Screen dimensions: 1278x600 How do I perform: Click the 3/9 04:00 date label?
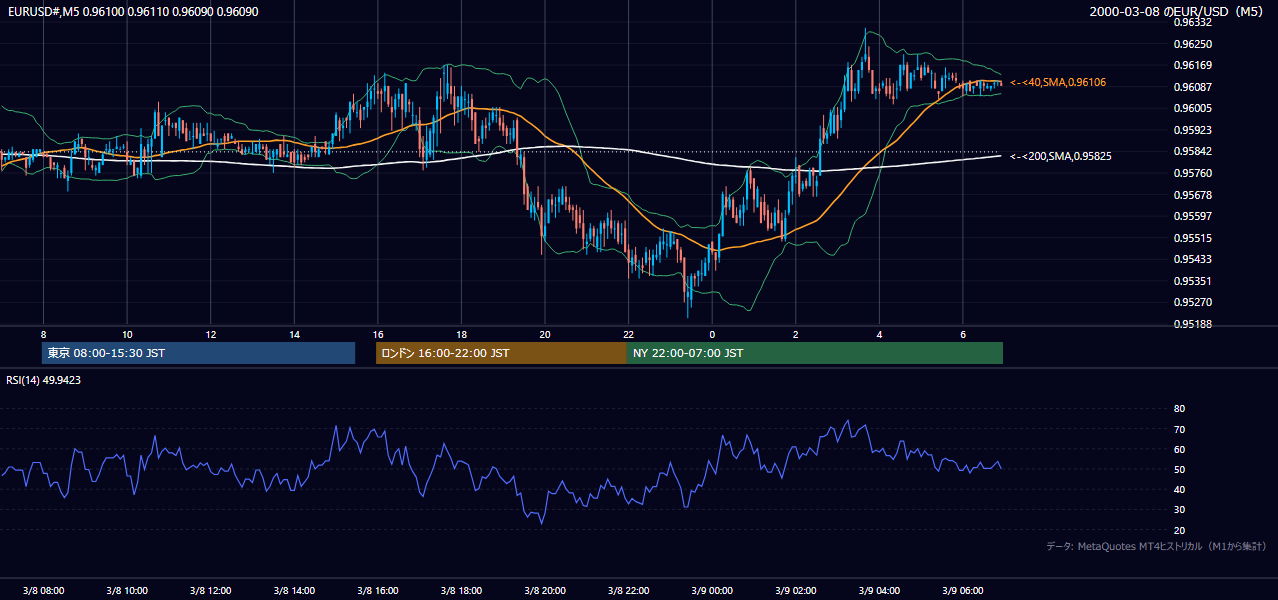click(x=879, y=590)
